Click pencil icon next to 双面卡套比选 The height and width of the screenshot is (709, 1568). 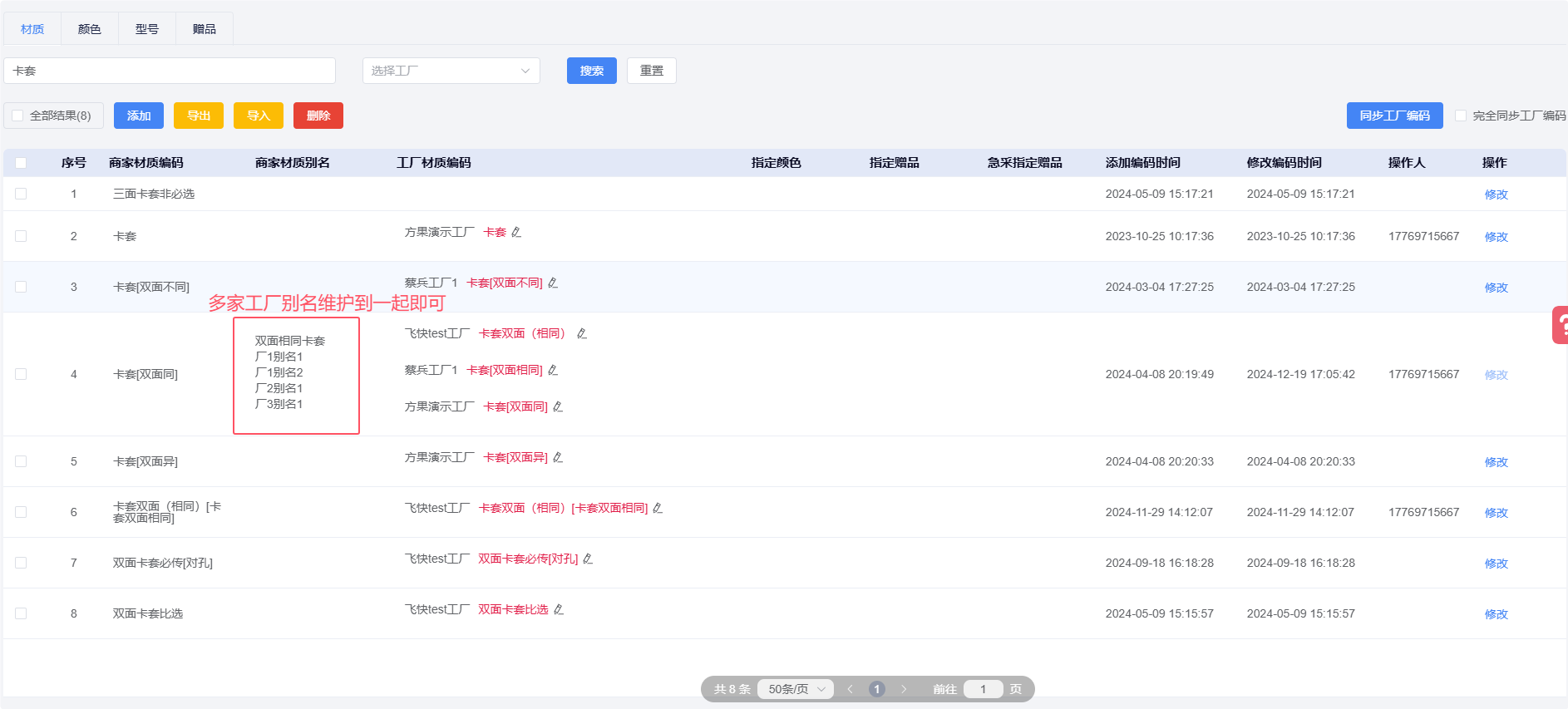point(559,610)
